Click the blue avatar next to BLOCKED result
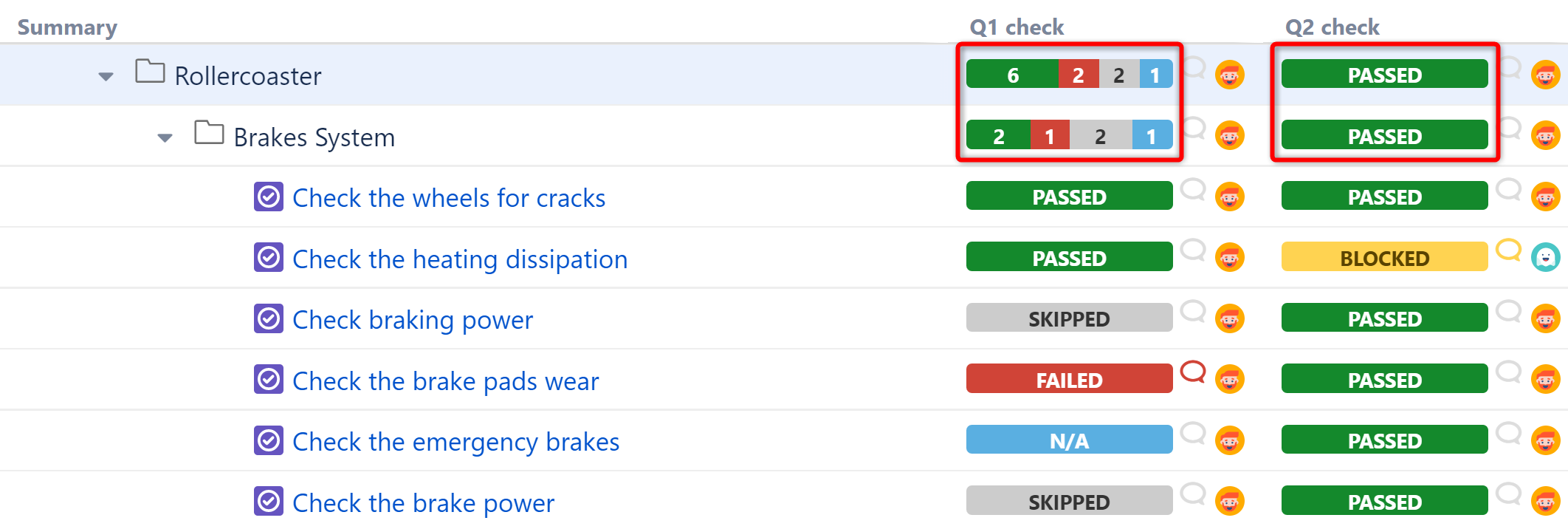Screen dimensions: 1568x529 [x=1547, y=257]
